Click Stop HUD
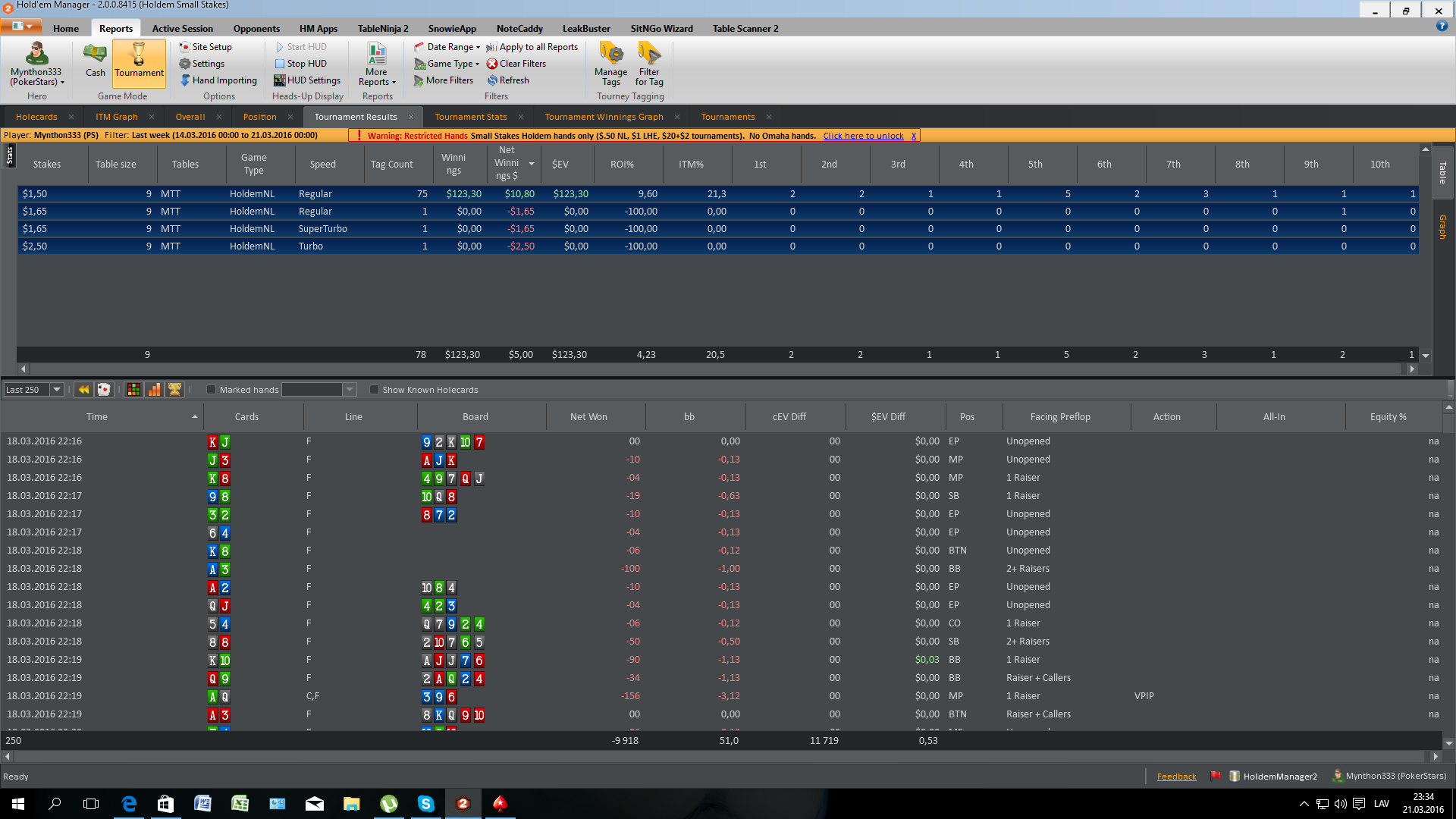Screen dimensions: 1456x819 coord(300,64)
